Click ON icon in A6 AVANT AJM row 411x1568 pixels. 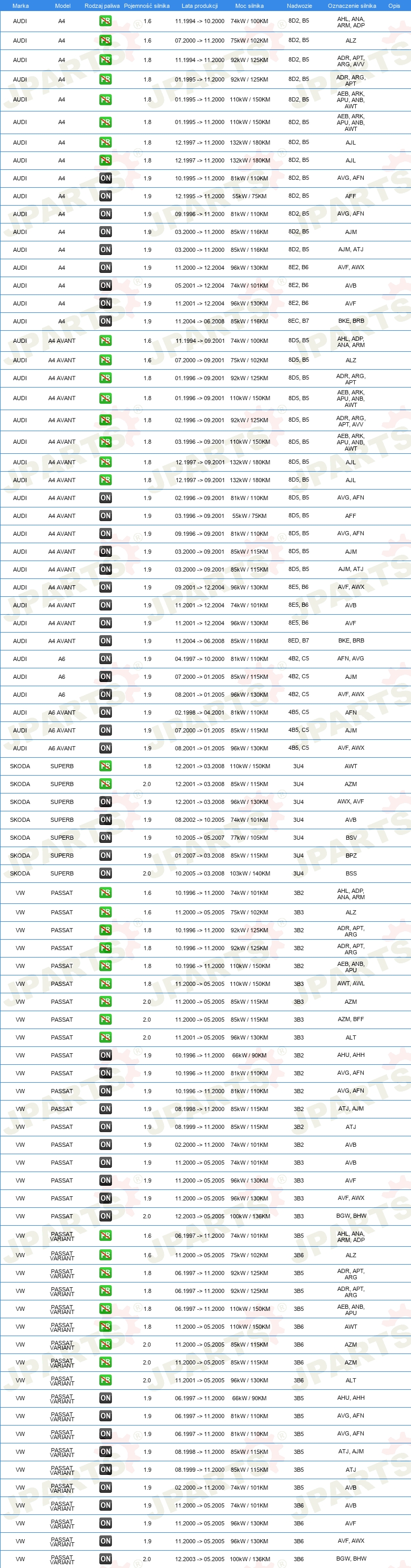point(105,730)
